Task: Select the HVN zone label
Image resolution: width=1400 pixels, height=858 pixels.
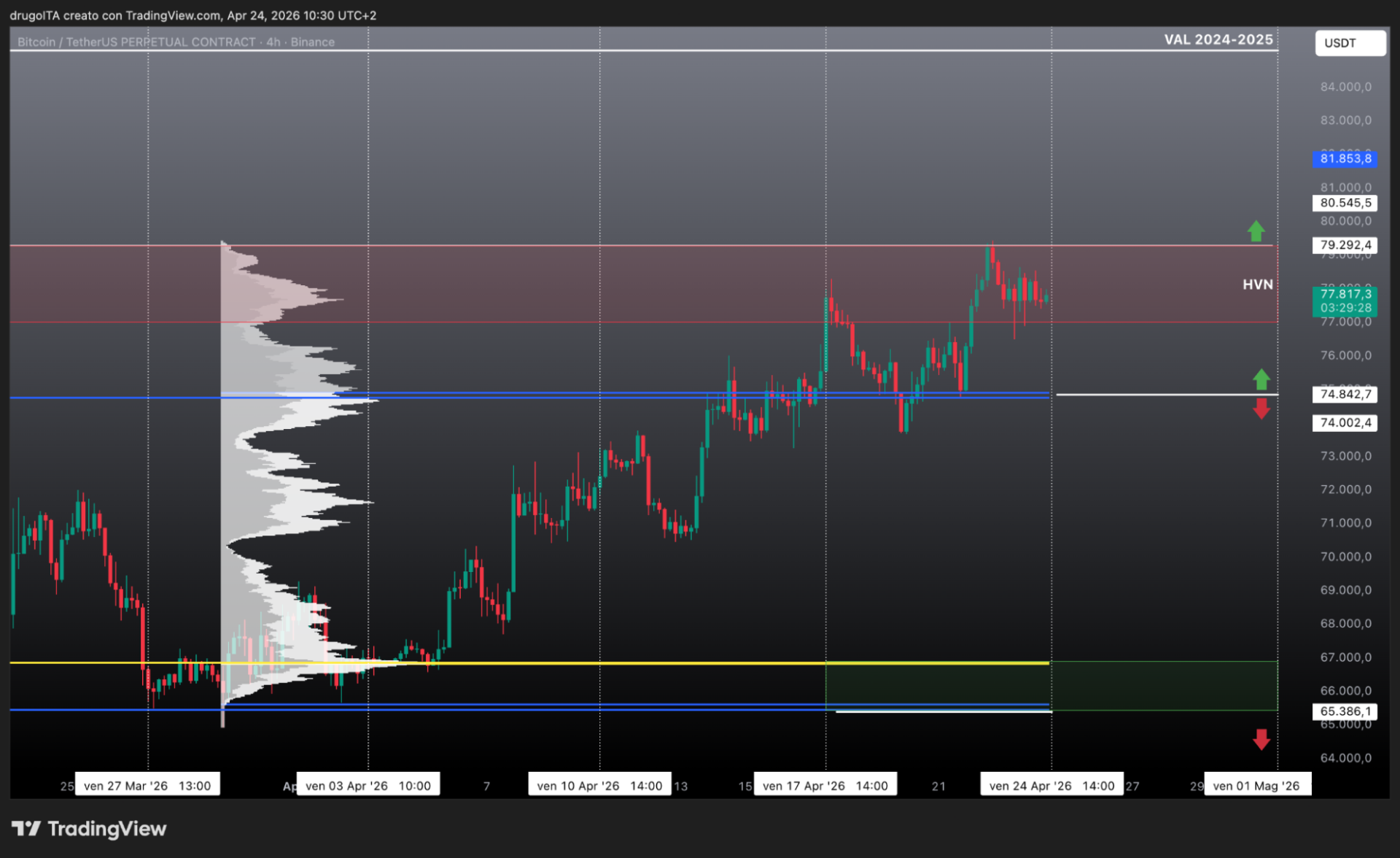Action: (1258, 285)
